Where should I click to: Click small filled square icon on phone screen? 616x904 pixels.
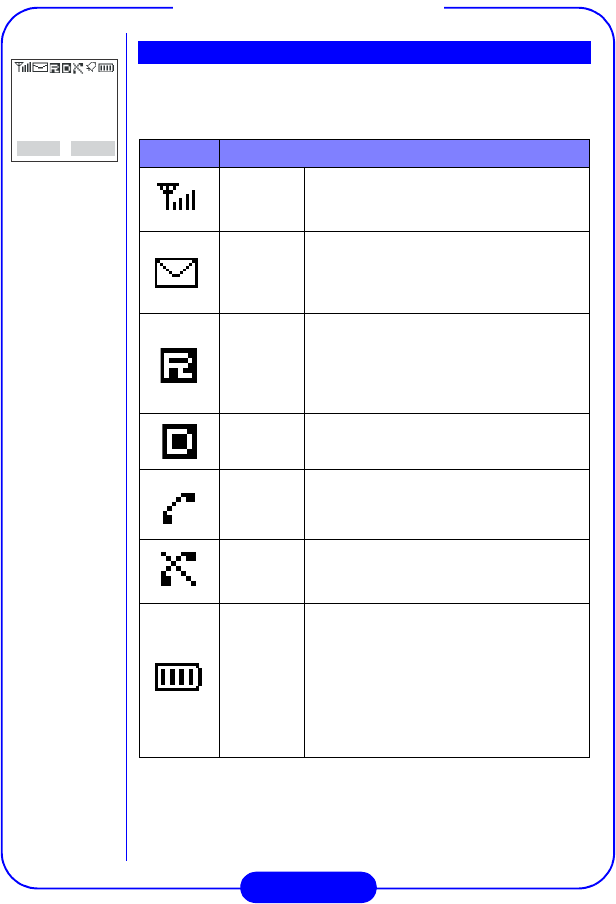(x=66, y=68)
